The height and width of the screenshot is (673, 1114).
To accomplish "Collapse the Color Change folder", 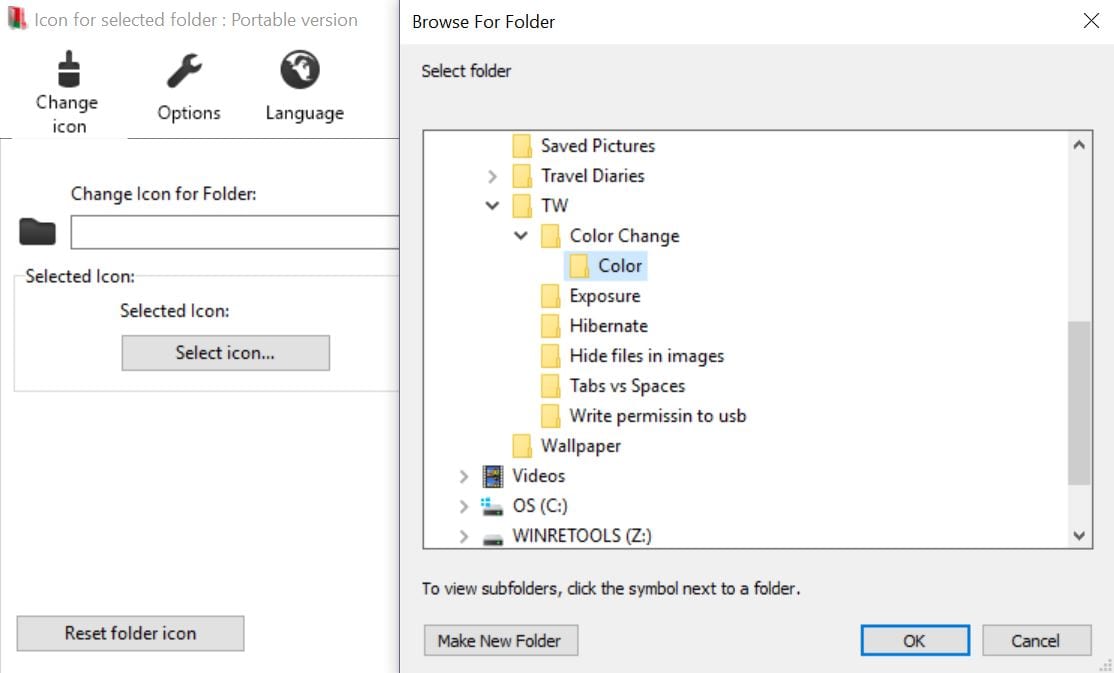I will pyautogui.click(x=521, y=235).
